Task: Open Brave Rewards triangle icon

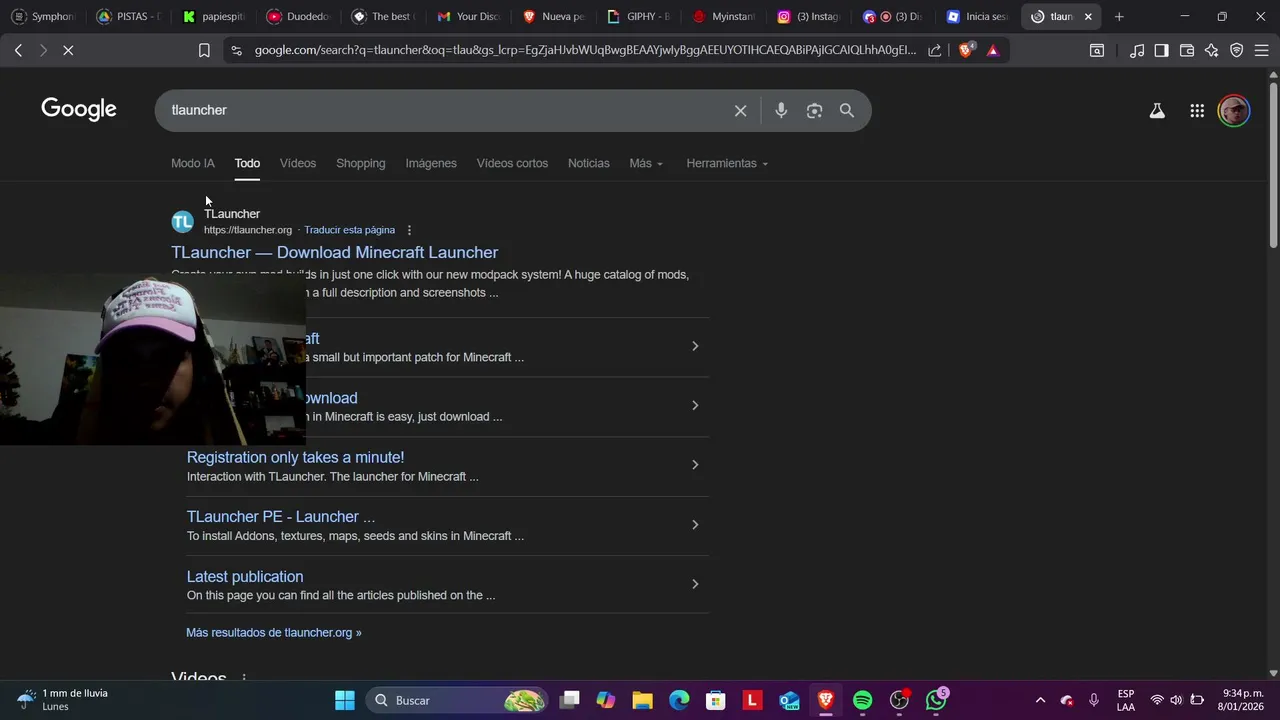Action: [x=992, y=50]
